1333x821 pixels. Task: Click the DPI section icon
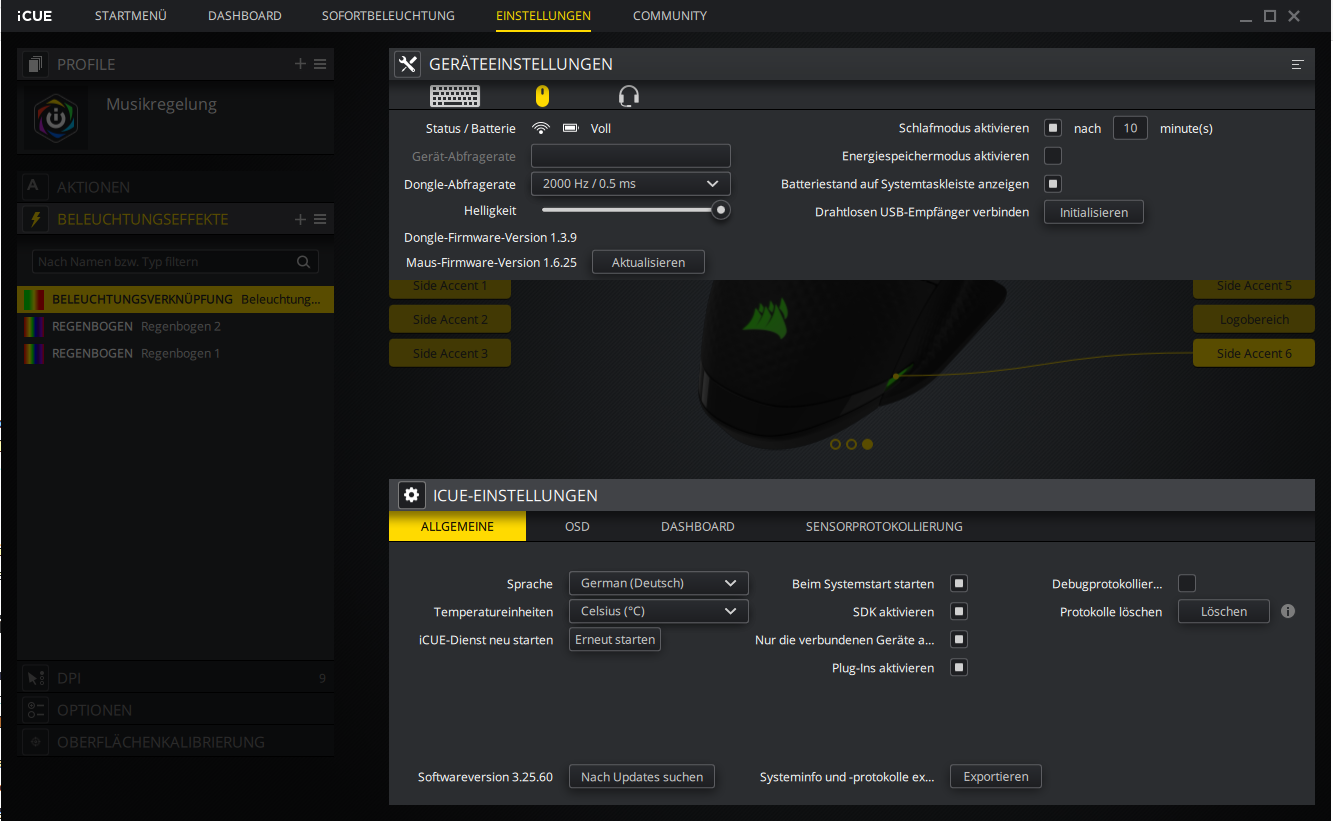click(34, 678)
